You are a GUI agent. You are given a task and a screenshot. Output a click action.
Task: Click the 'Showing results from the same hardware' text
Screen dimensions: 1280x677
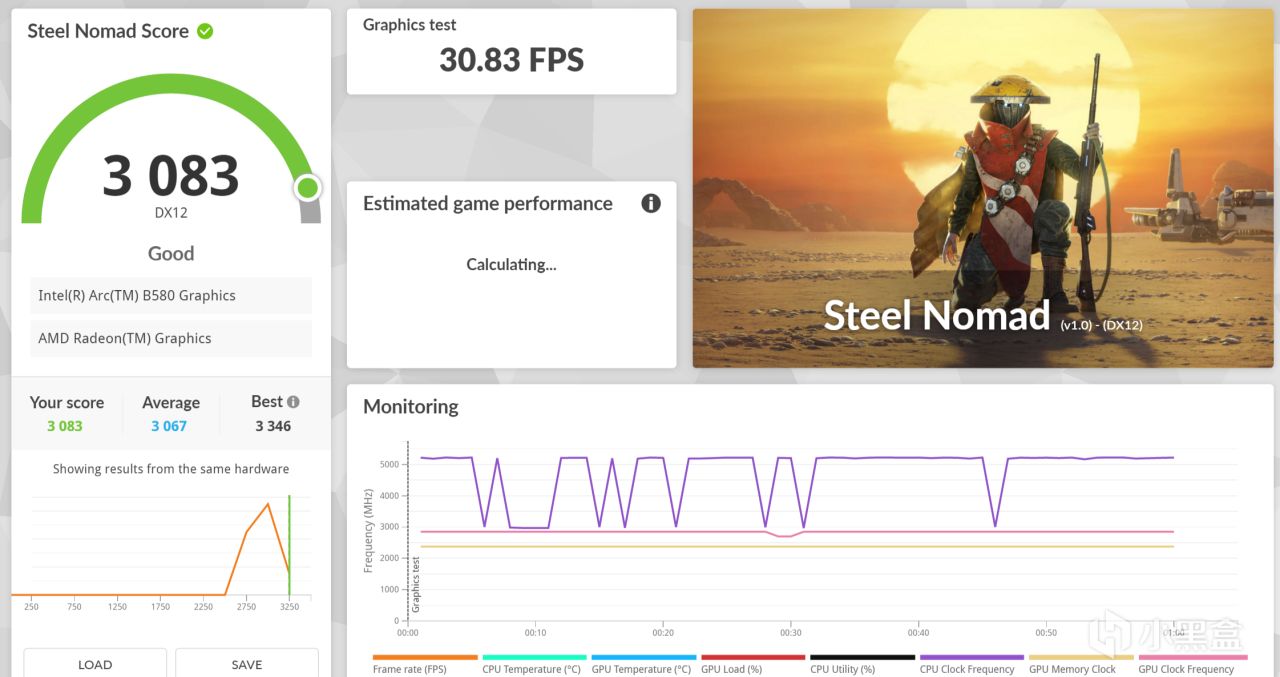pyautogui.click(x=171, y=469)
